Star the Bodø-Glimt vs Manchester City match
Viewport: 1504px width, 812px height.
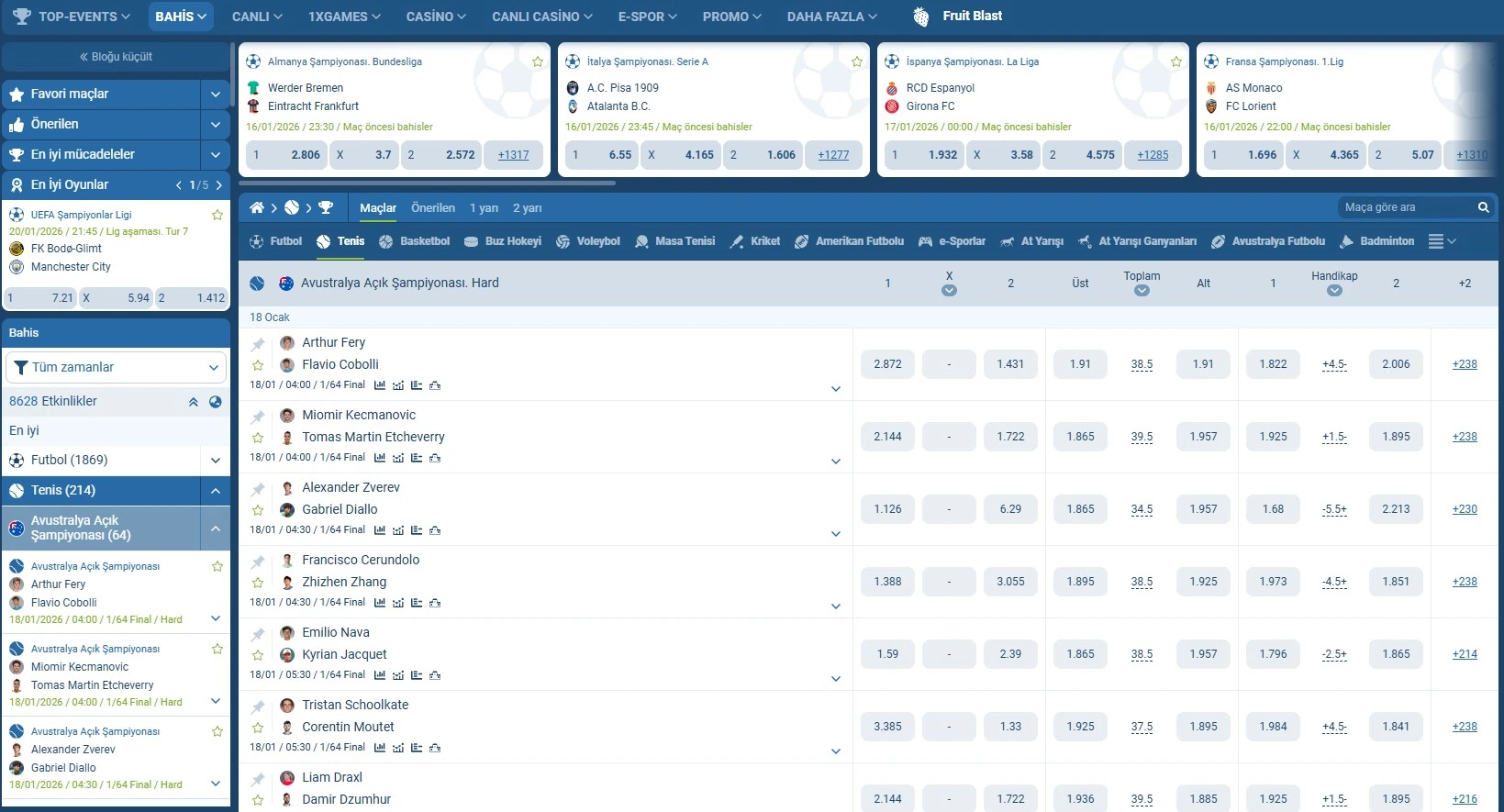[x=217, y=215]
